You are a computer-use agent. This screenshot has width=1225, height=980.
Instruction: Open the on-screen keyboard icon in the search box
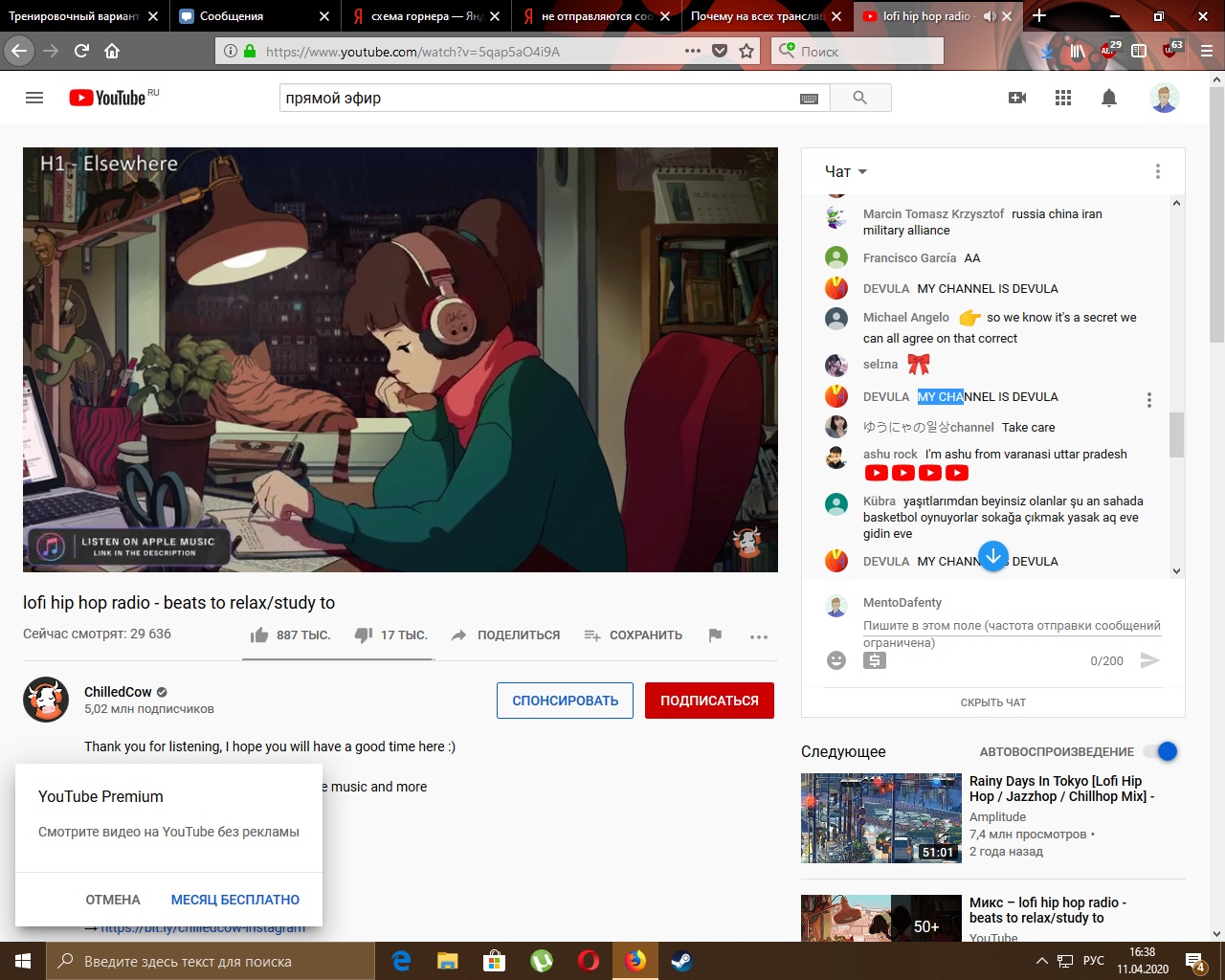[x=809, y=99]
